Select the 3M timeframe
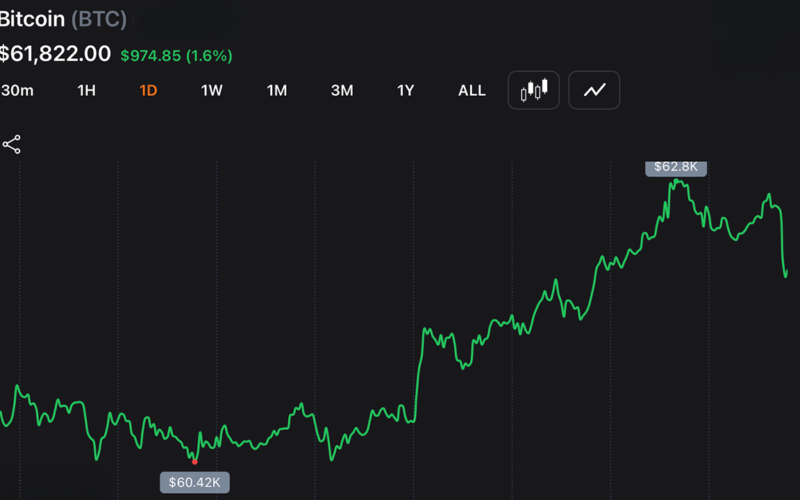Screen dimensions: 800x500 tap(342, 90)
